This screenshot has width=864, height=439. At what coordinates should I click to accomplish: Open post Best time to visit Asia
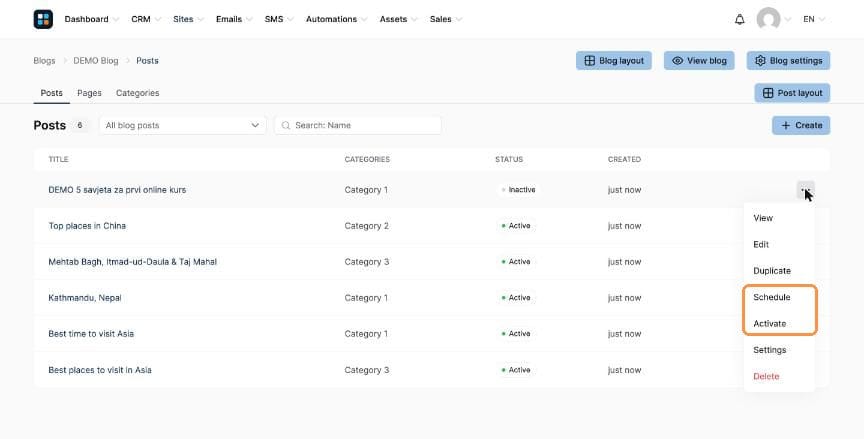91,334
